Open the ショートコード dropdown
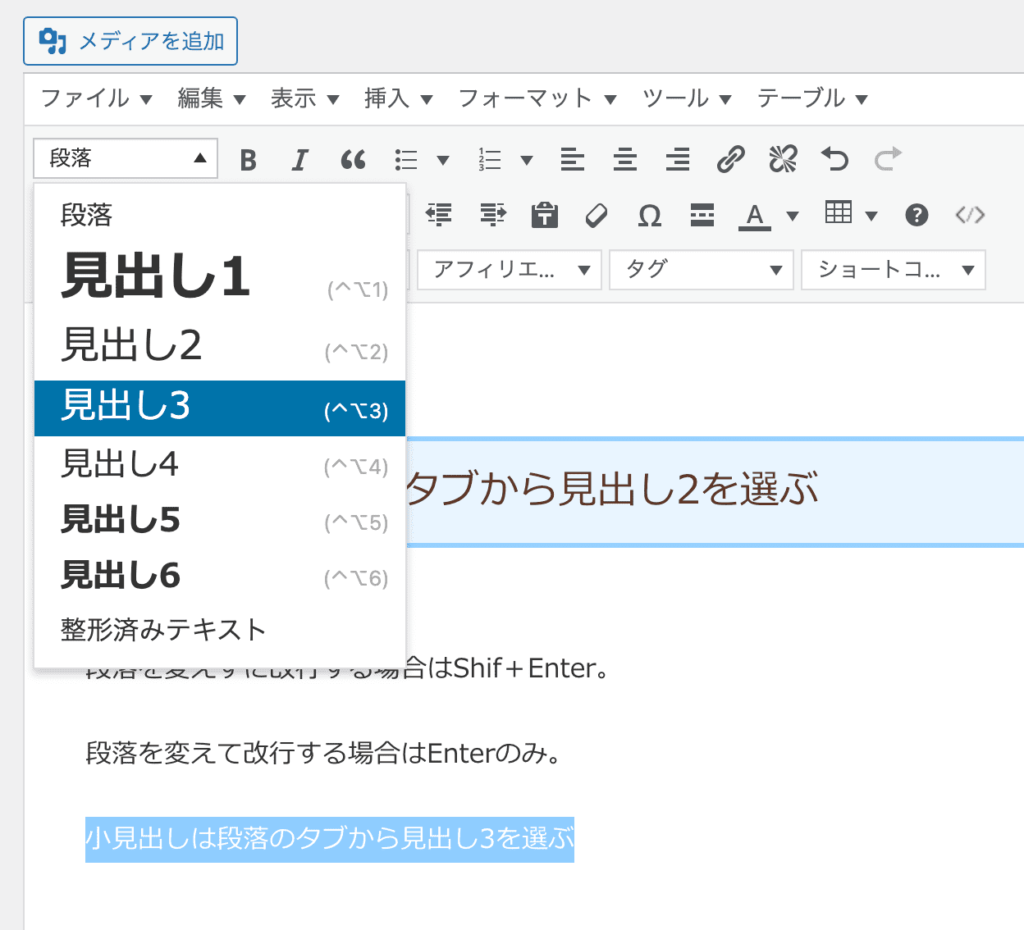The width and height of the screenshot is (1024, 930). [893, 269]
